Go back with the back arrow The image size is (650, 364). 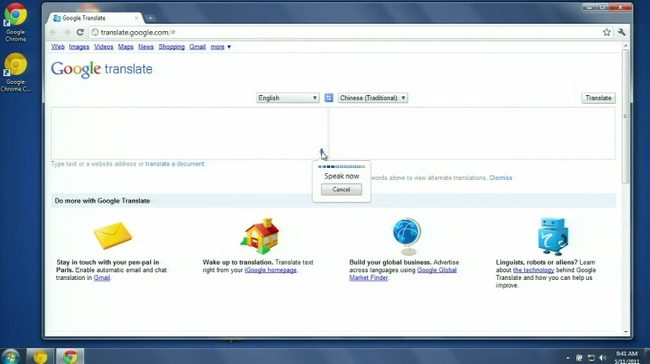[x=53, y=32]
